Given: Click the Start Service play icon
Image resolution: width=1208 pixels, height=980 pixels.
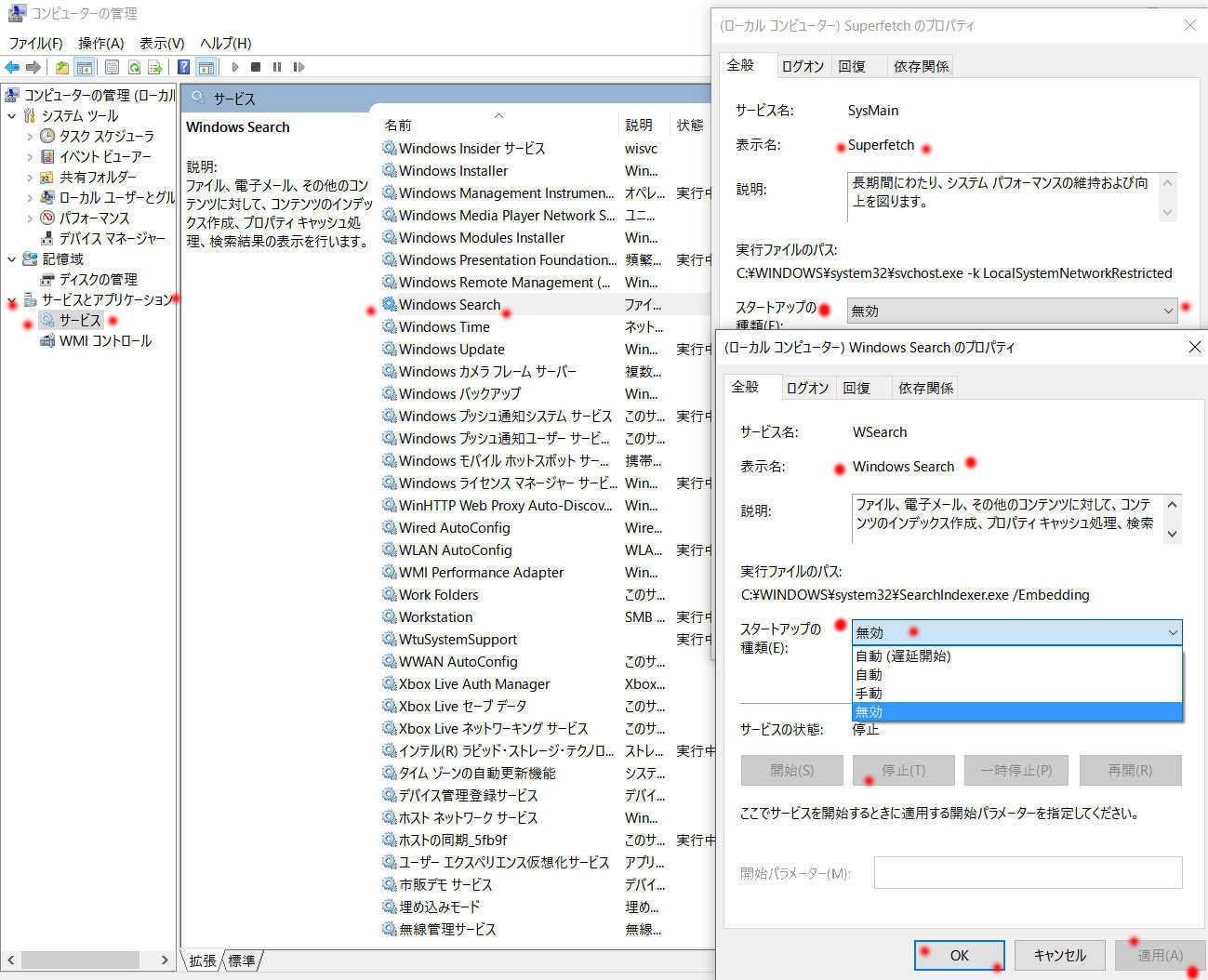Looking at the screenshot, I should point(235,67).
